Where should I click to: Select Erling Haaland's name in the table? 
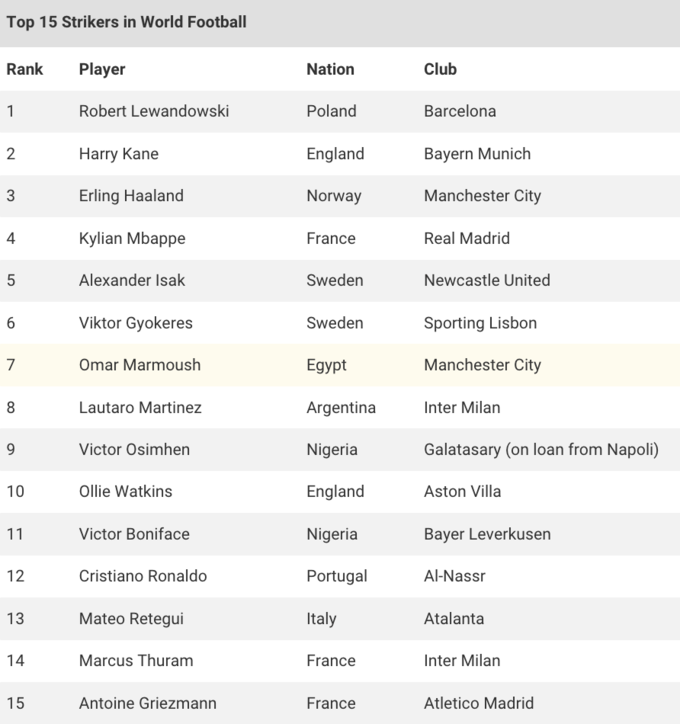131,196
